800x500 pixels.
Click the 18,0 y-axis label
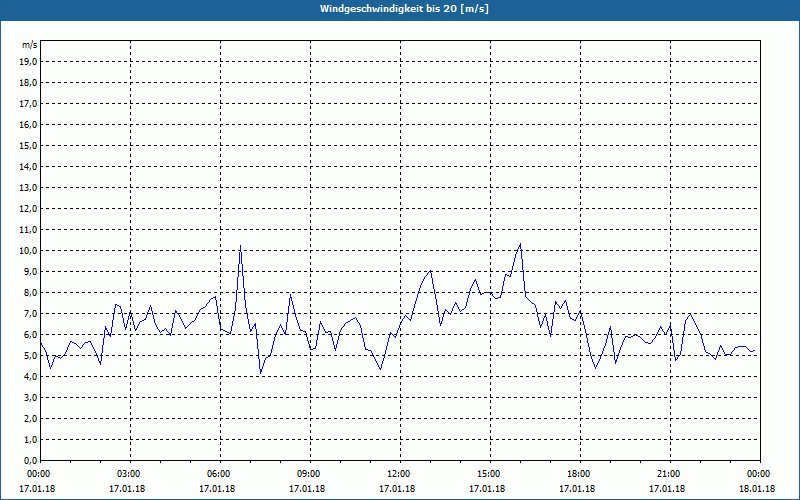pyautogui.click(x=29, y=83)
